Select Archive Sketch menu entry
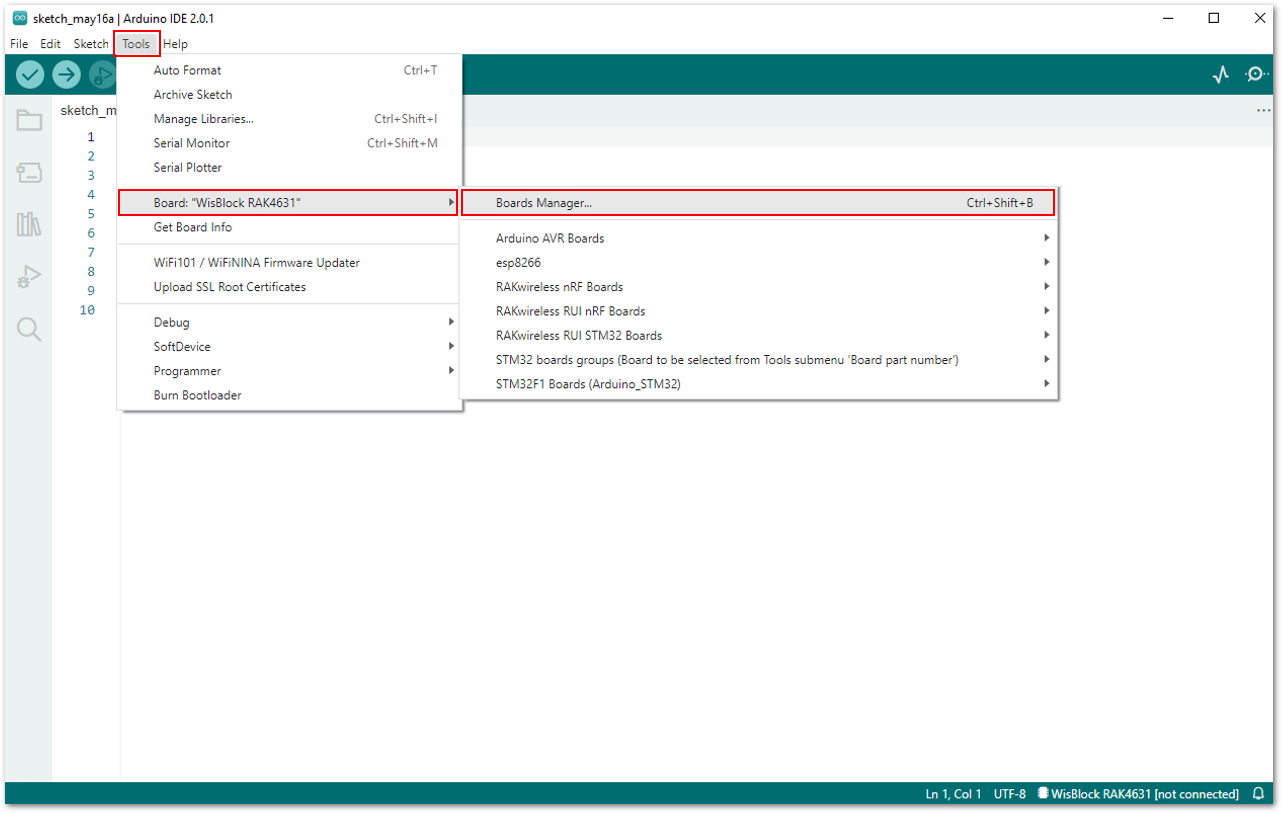 click(x=289, y=95)
